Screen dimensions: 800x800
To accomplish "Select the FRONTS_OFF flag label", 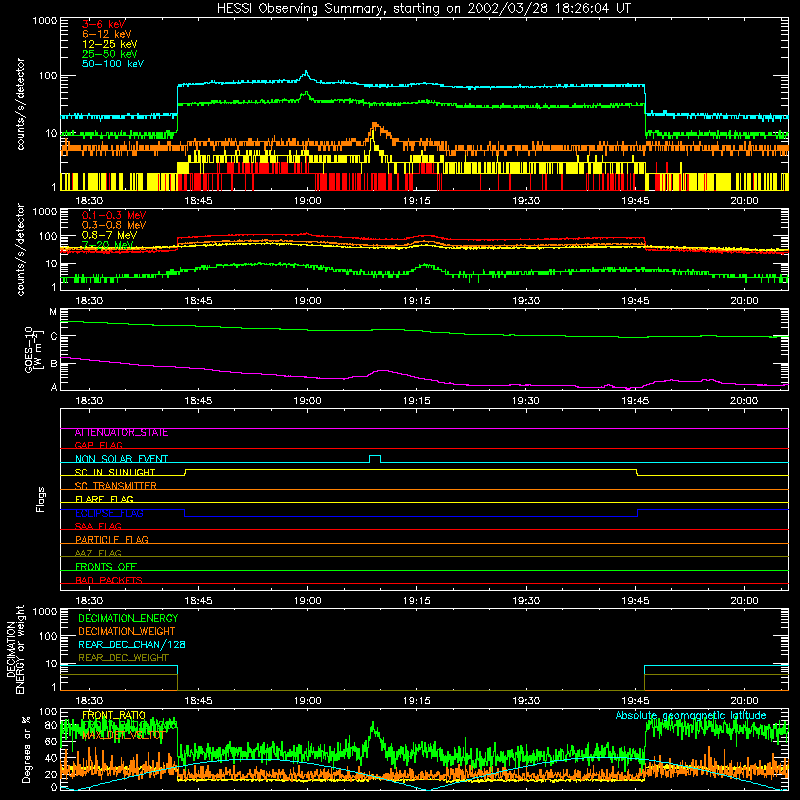I will (x=106, y=566).
